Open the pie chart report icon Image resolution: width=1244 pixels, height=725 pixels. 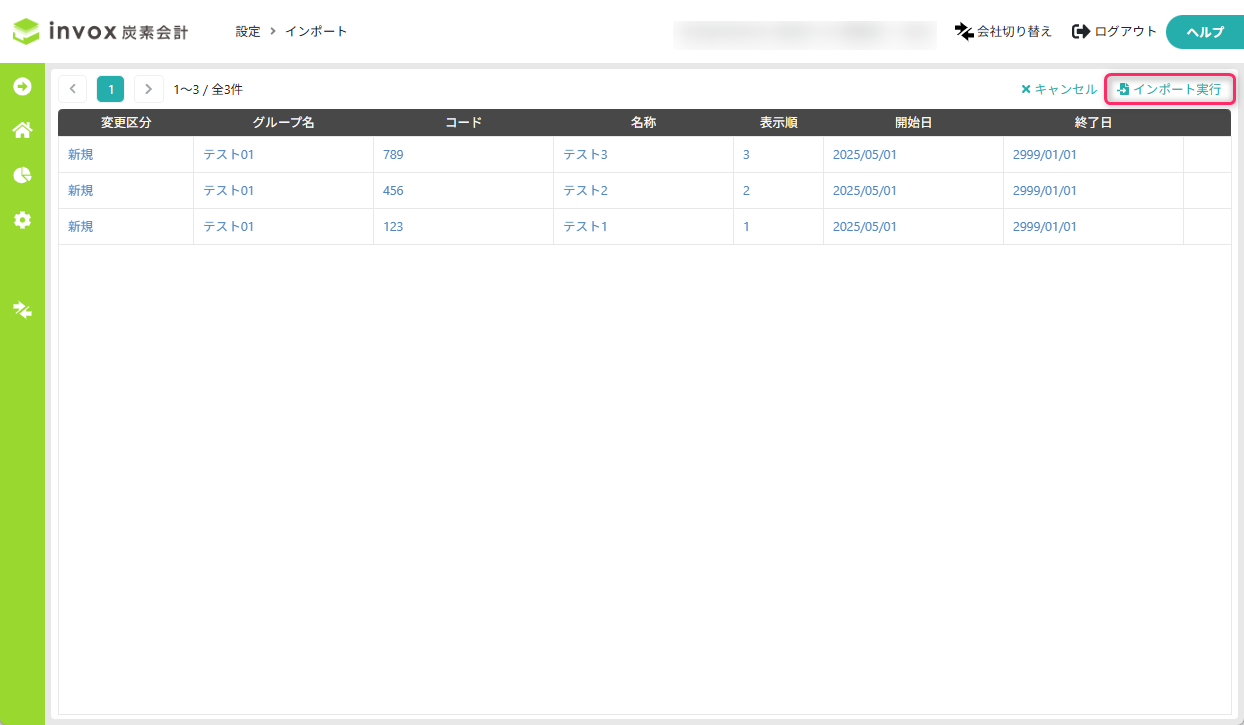(x=22, y=175)
